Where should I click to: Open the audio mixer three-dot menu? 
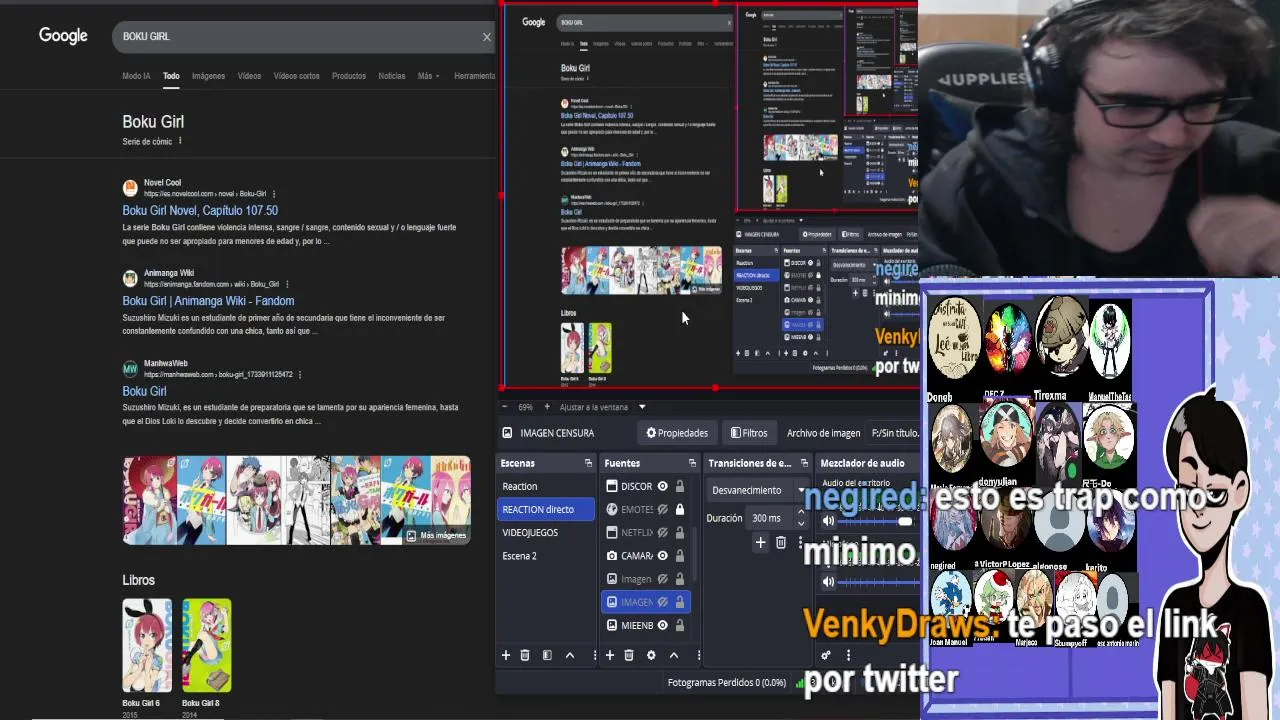[x=848, y=655]
